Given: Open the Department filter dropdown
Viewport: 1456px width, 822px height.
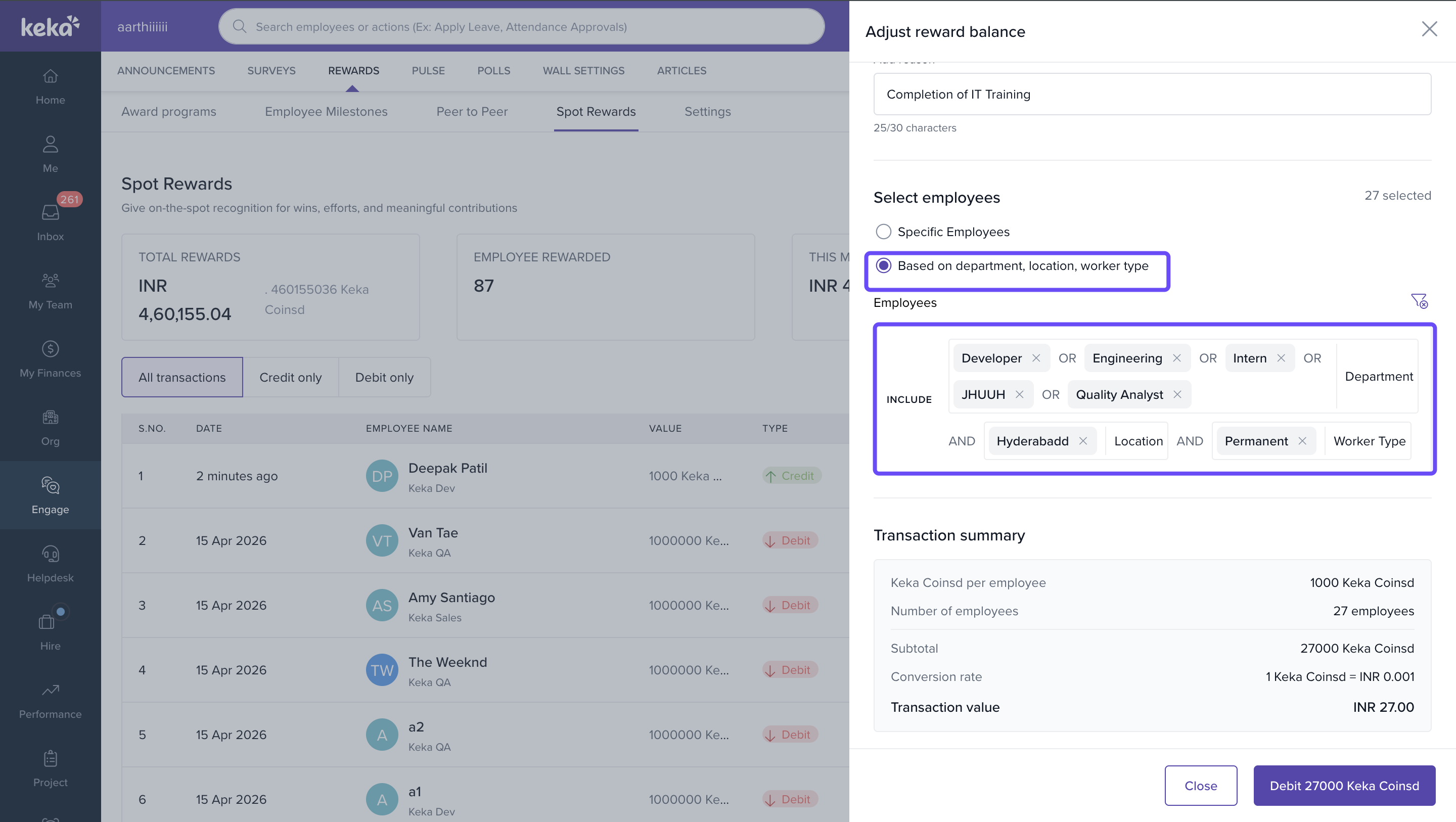Looking at the screenshot, I should (1378, 376).
